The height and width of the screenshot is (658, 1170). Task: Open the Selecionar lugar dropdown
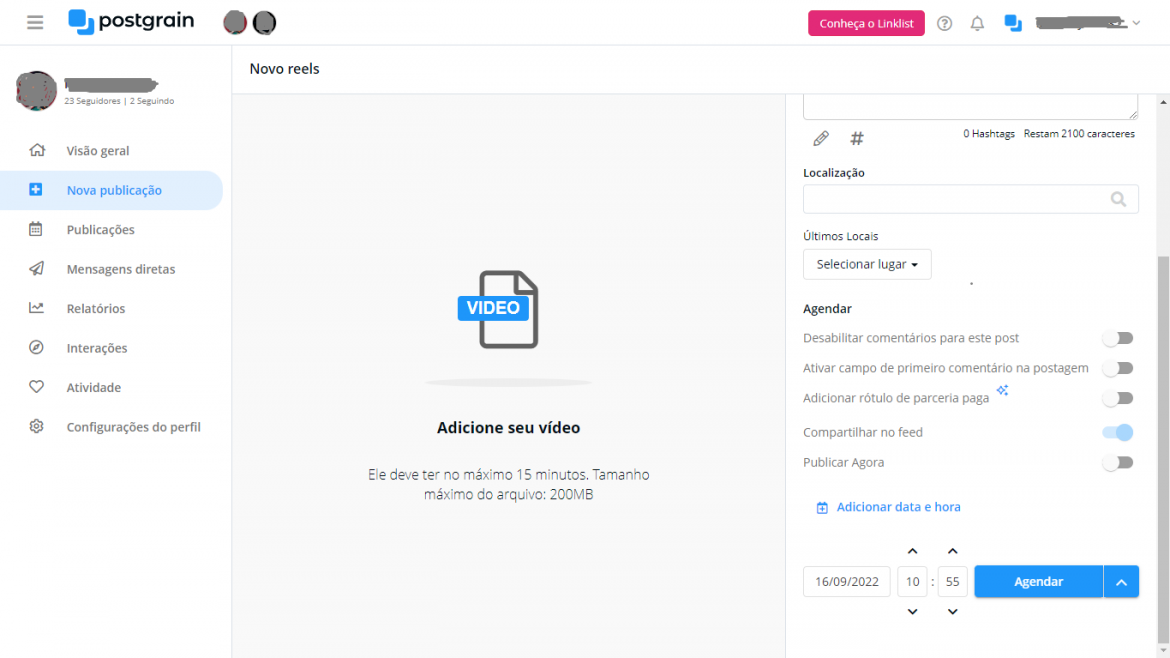(867, 264)
